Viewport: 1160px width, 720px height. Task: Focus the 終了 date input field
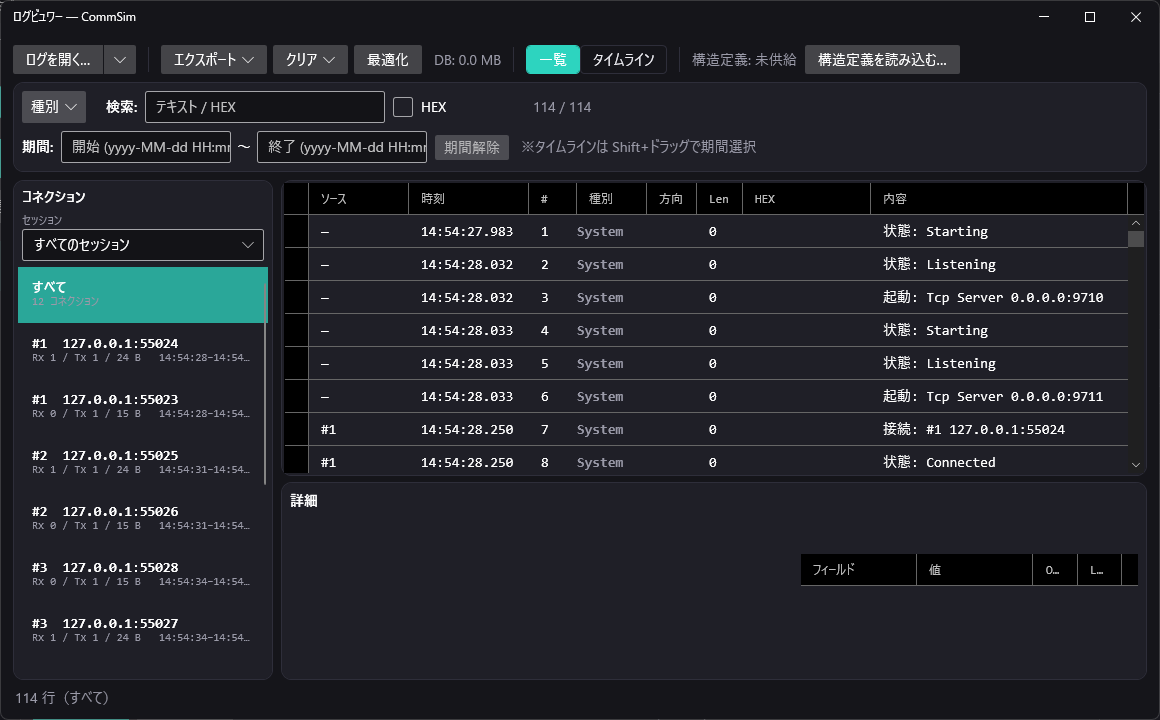click(x=342, y=147)
